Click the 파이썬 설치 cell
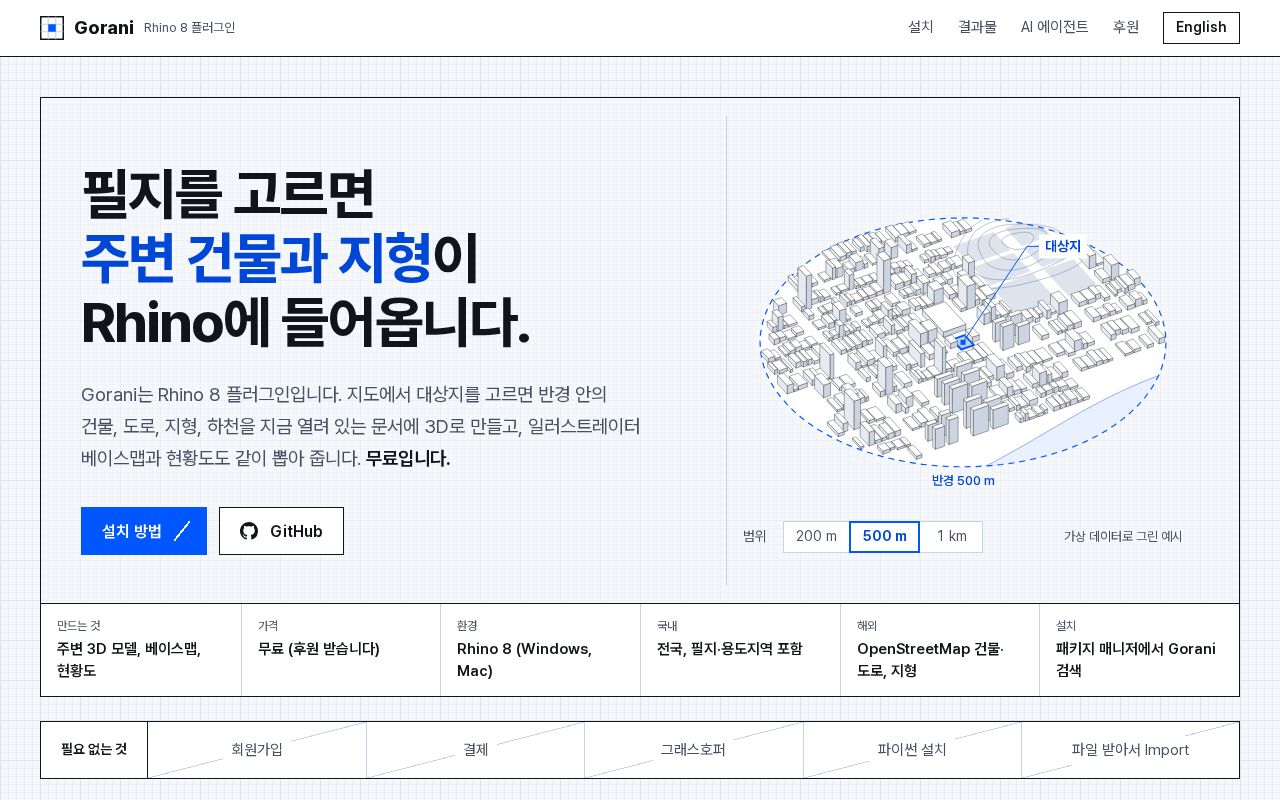Image resolution: width=1280 pixels, height=800 pixels. coord(912,750)
